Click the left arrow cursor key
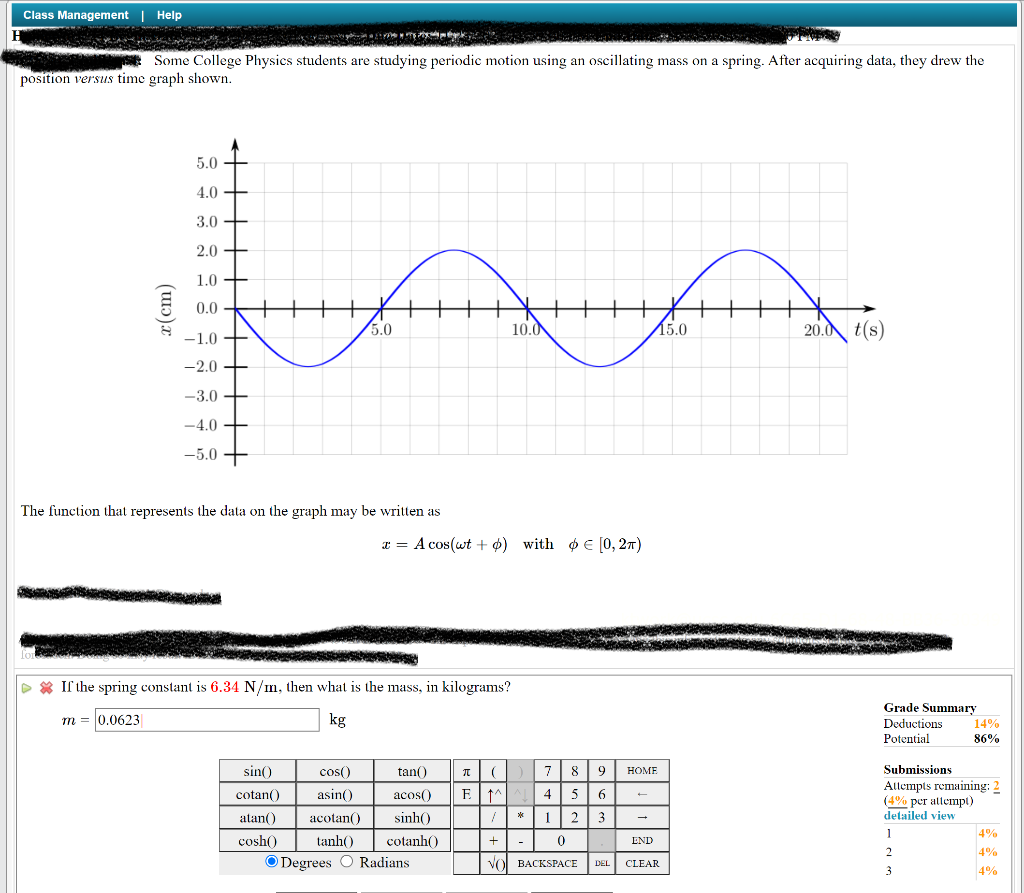The height and width of the screenshot is (893, 1024). (641, 794)
